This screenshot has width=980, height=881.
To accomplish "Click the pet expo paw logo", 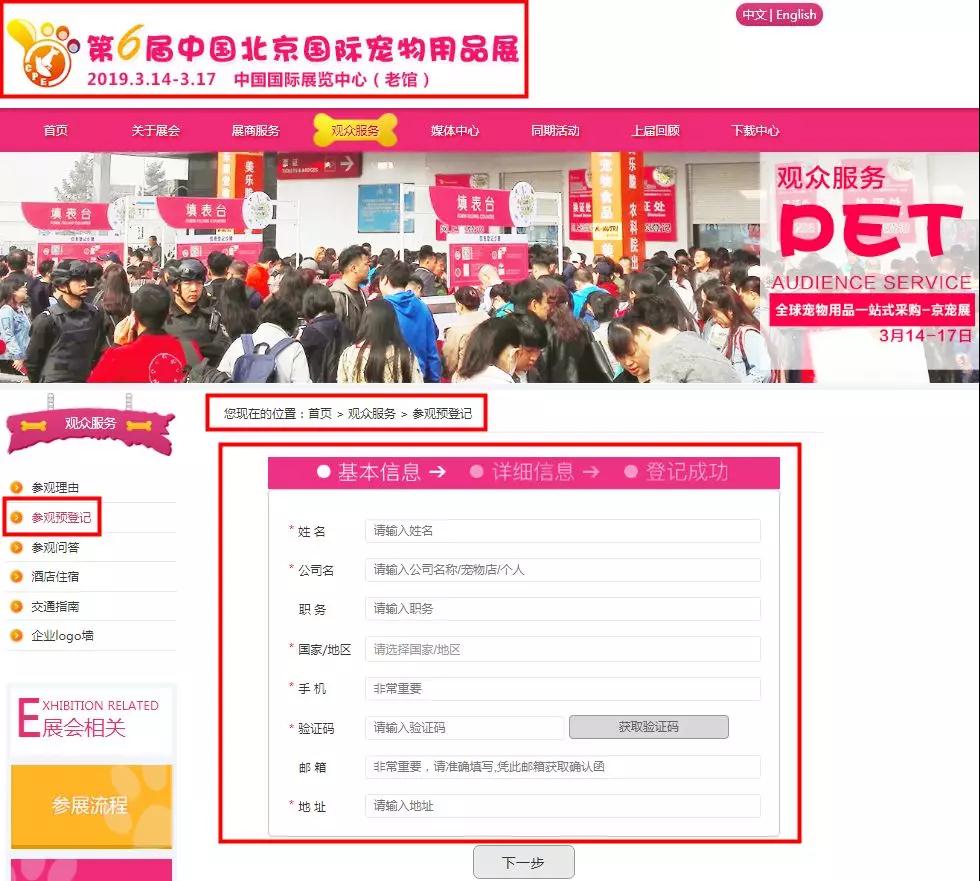I will (x=44, y=50).
